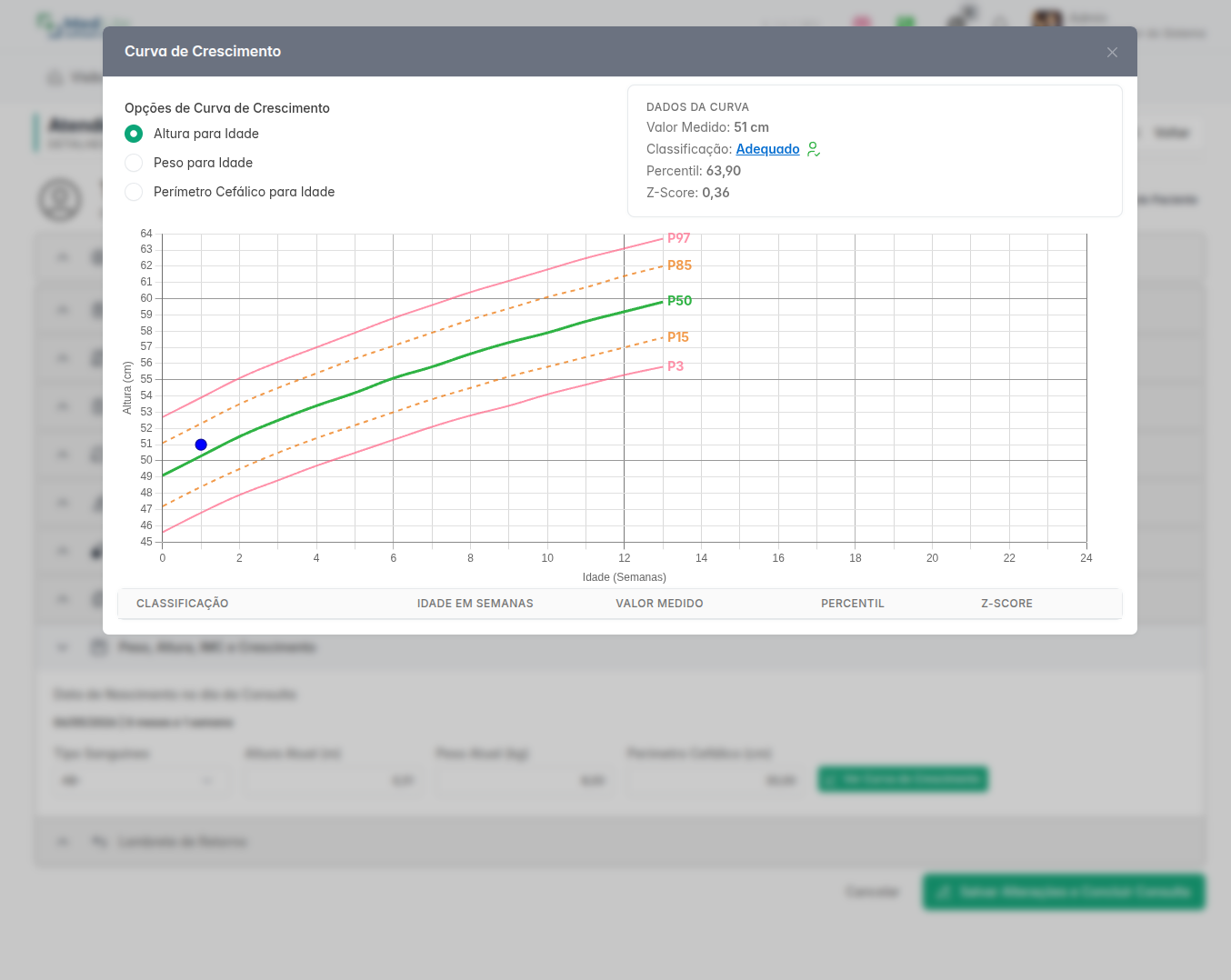Image resolution: width=1231 pixels, height=980 pixels.
Task: Click the blue measurement point on chart
Action: [201, 445]
